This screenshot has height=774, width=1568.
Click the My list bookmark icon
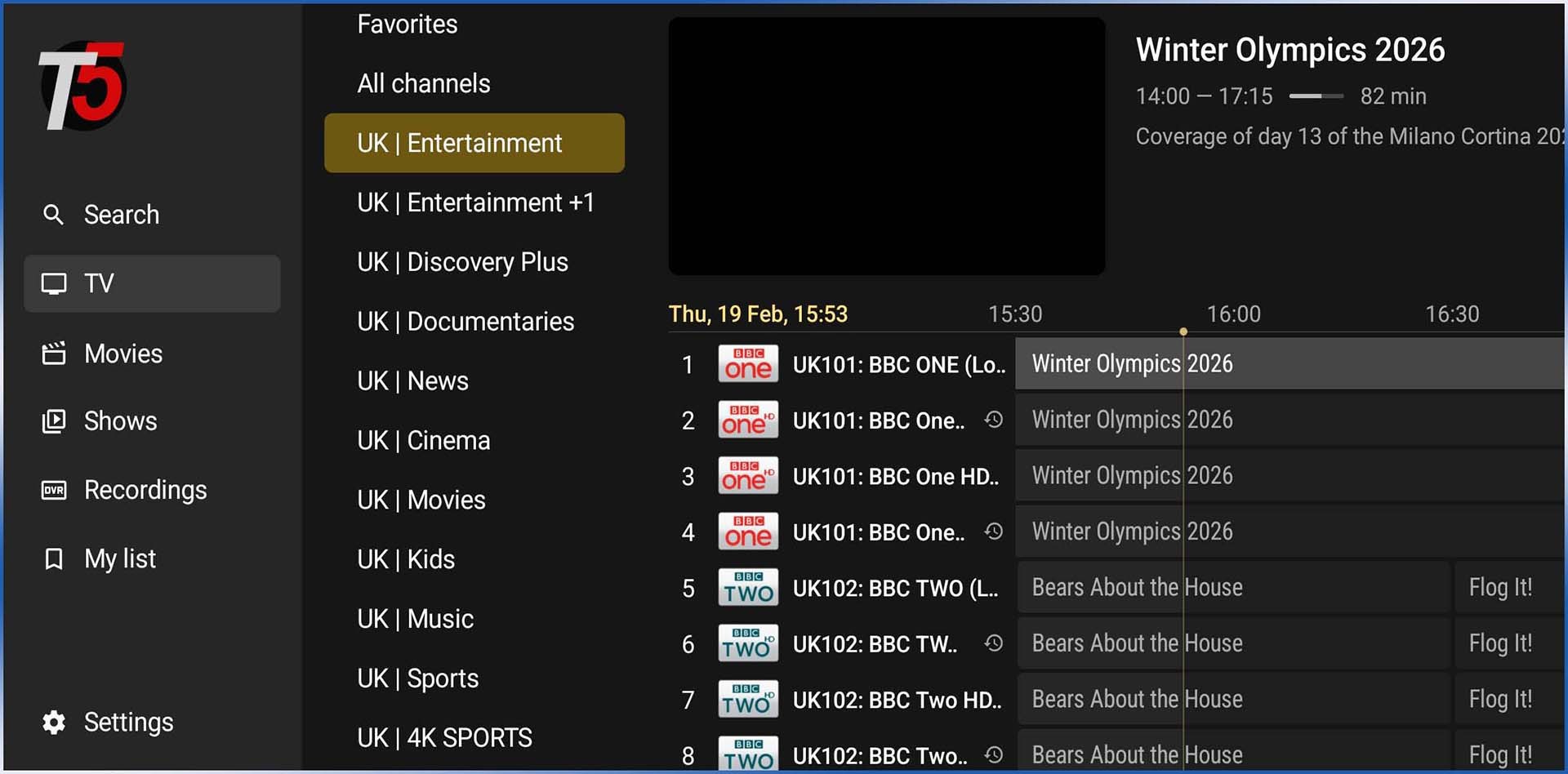[54, 559]
